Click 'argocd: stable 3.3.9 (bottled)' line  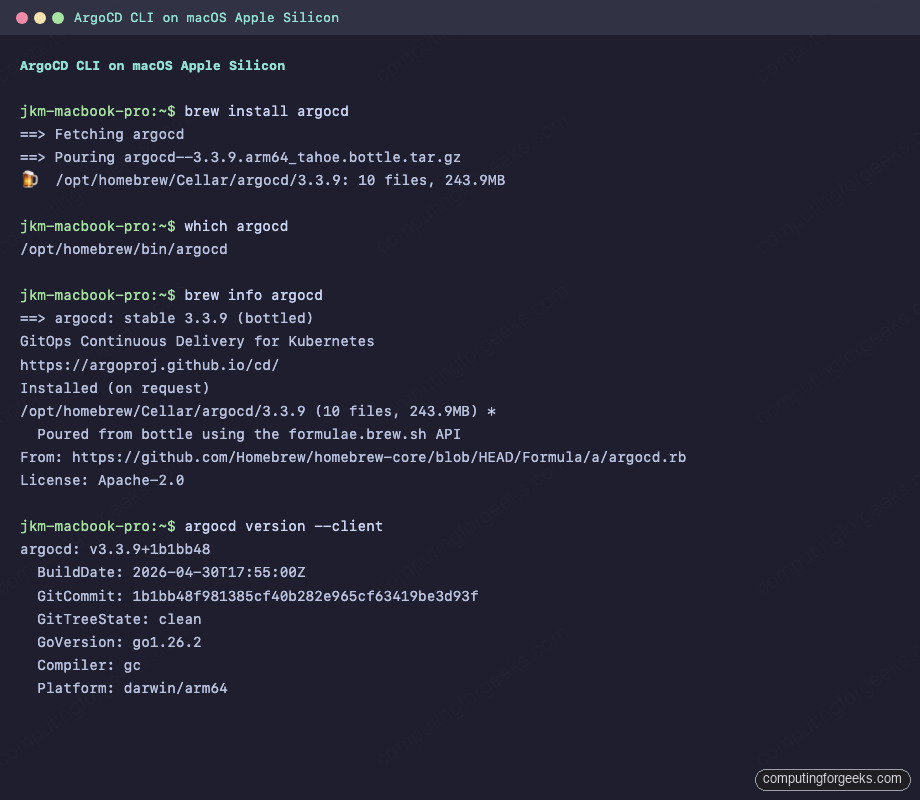(167, 318)
